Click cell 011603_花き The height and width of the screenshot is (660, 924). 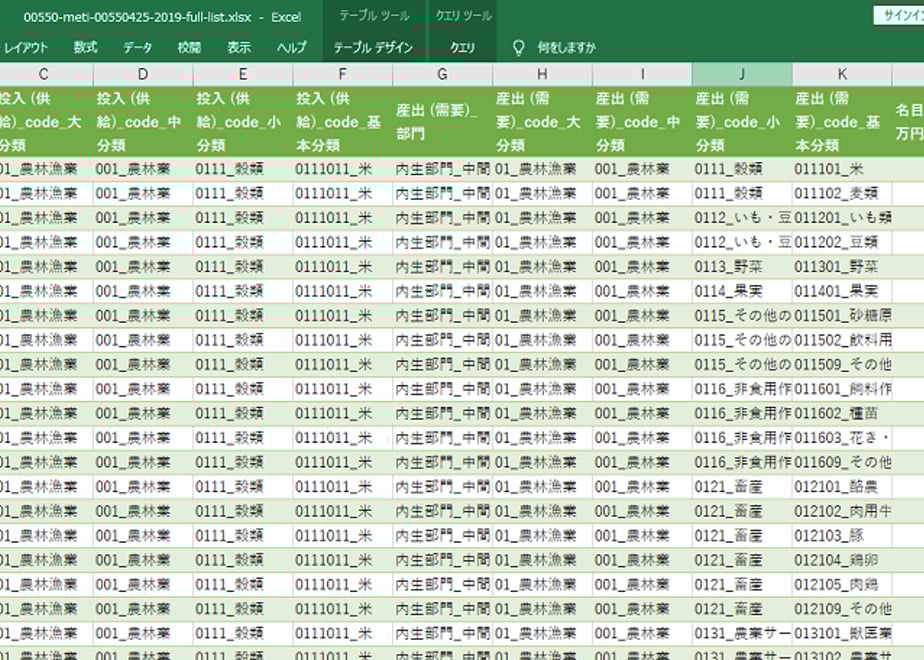point(842,438)
